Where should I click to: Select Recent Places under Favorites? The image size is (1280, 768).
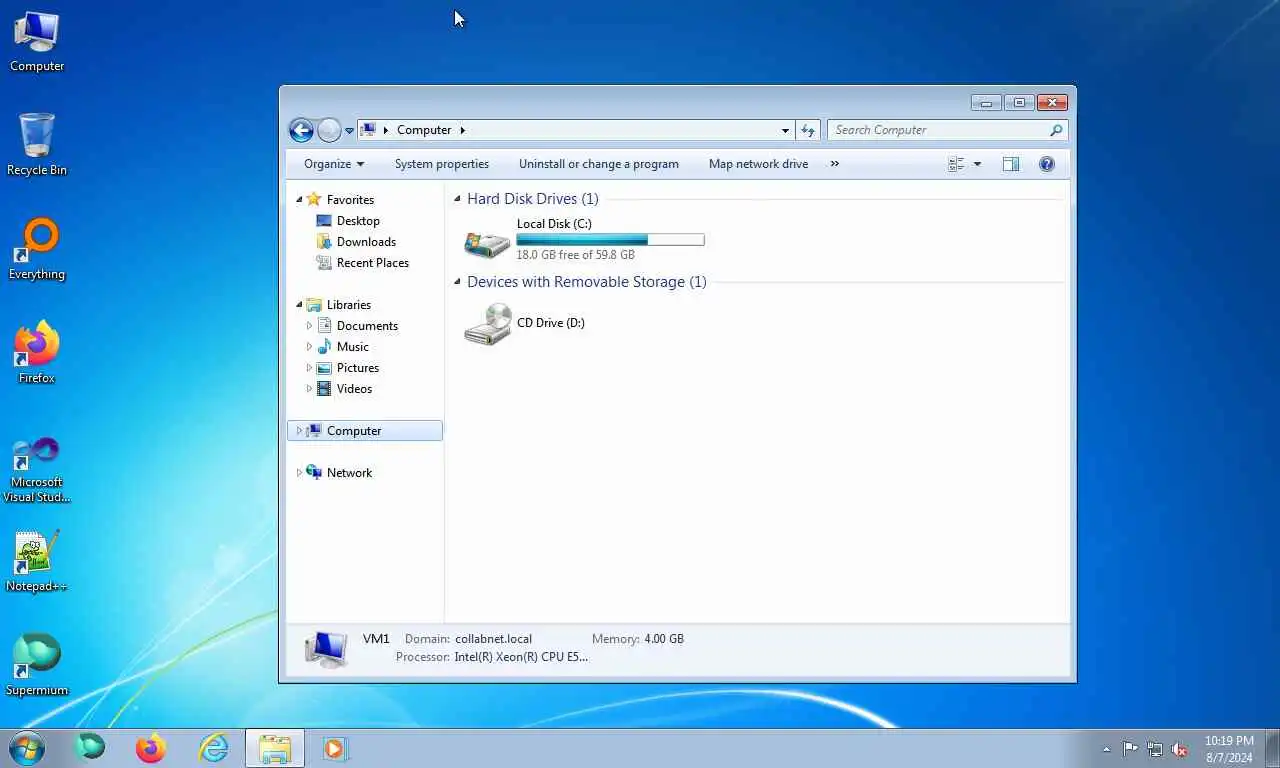(372, 263)
